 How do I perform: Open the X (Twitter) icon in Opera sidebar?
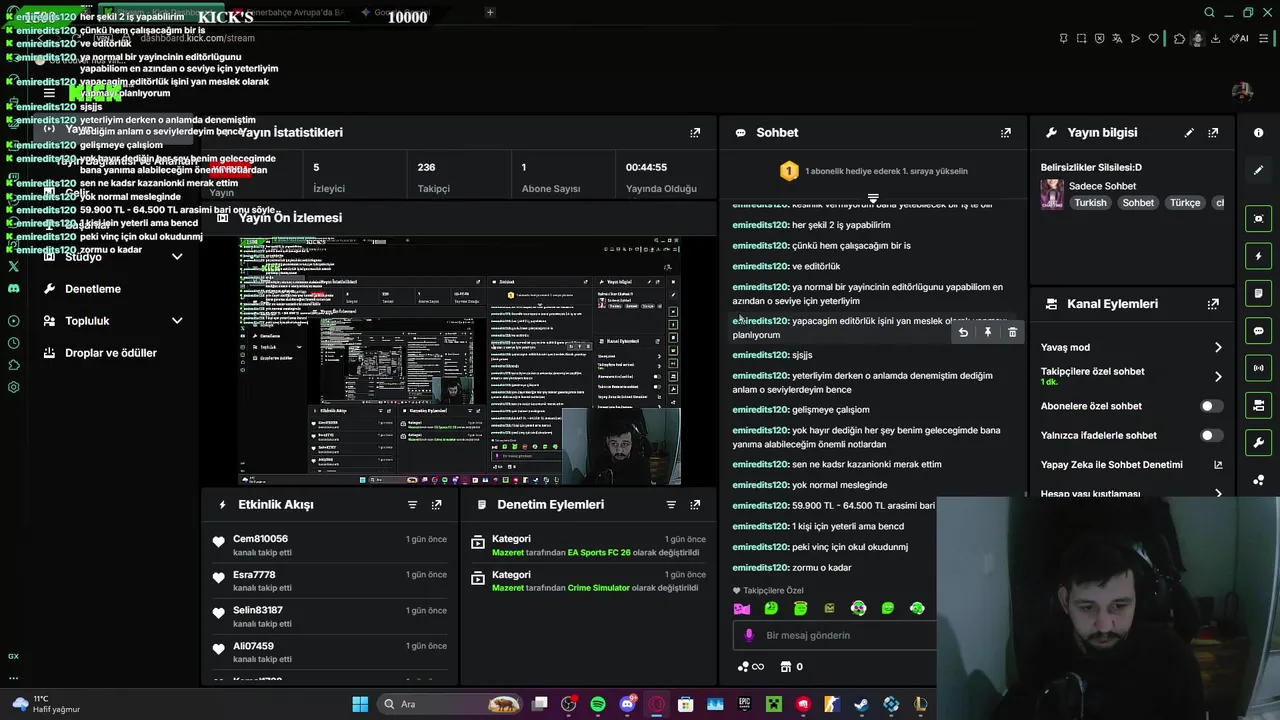(13, 266)
